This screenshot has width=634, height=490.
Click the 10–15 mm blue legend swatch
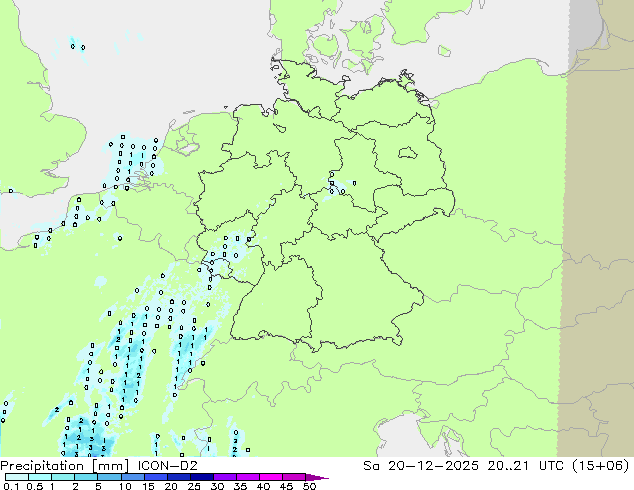click(x=132, y=477)
